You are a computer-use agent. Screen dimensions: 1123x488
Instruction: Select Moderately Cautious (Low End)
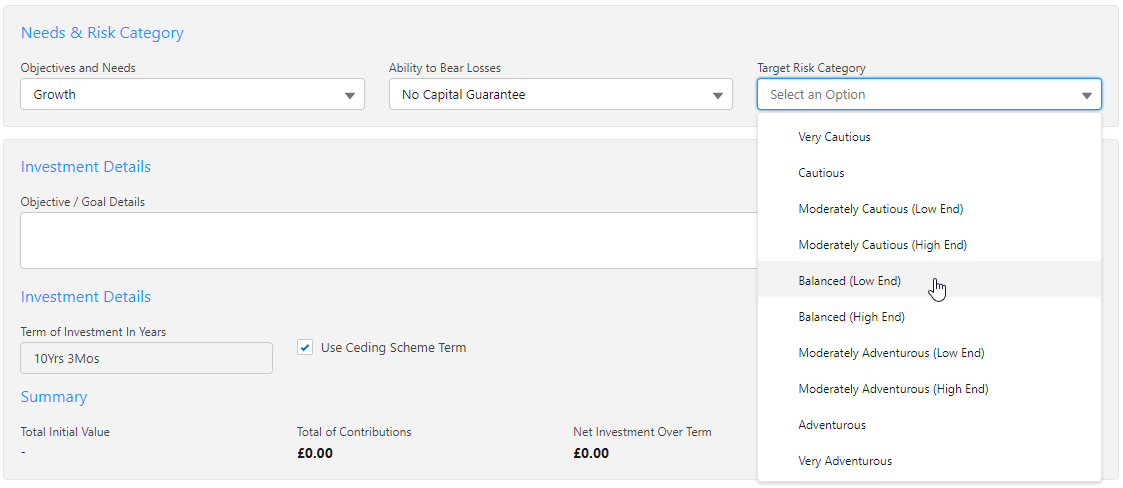click(880, 209)
